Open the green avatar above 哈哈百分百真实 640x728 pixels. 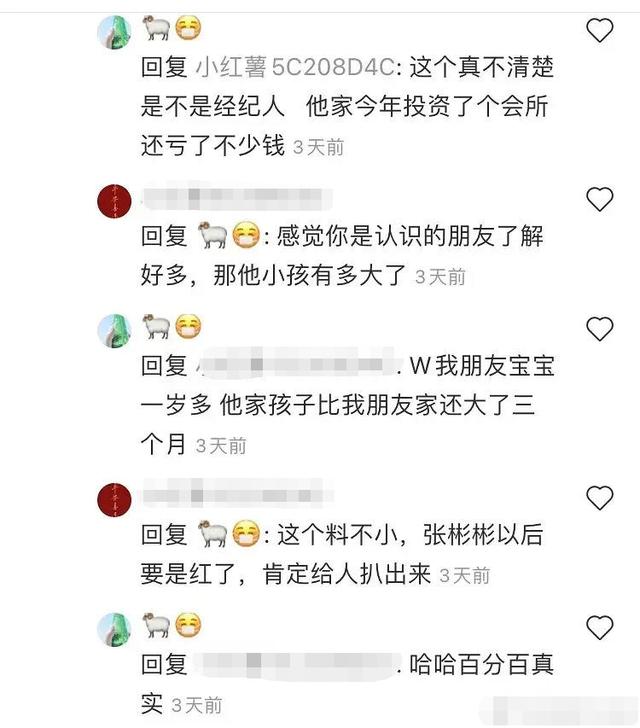click(114, 629)
